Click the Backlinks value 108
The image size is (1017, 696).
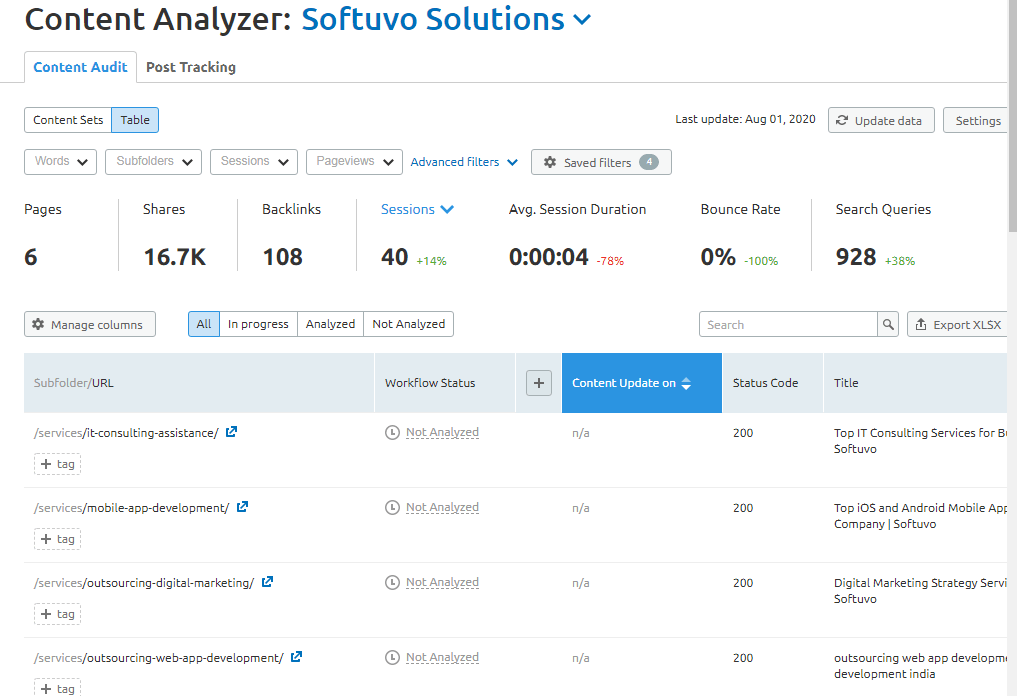[x=283, y=257]
